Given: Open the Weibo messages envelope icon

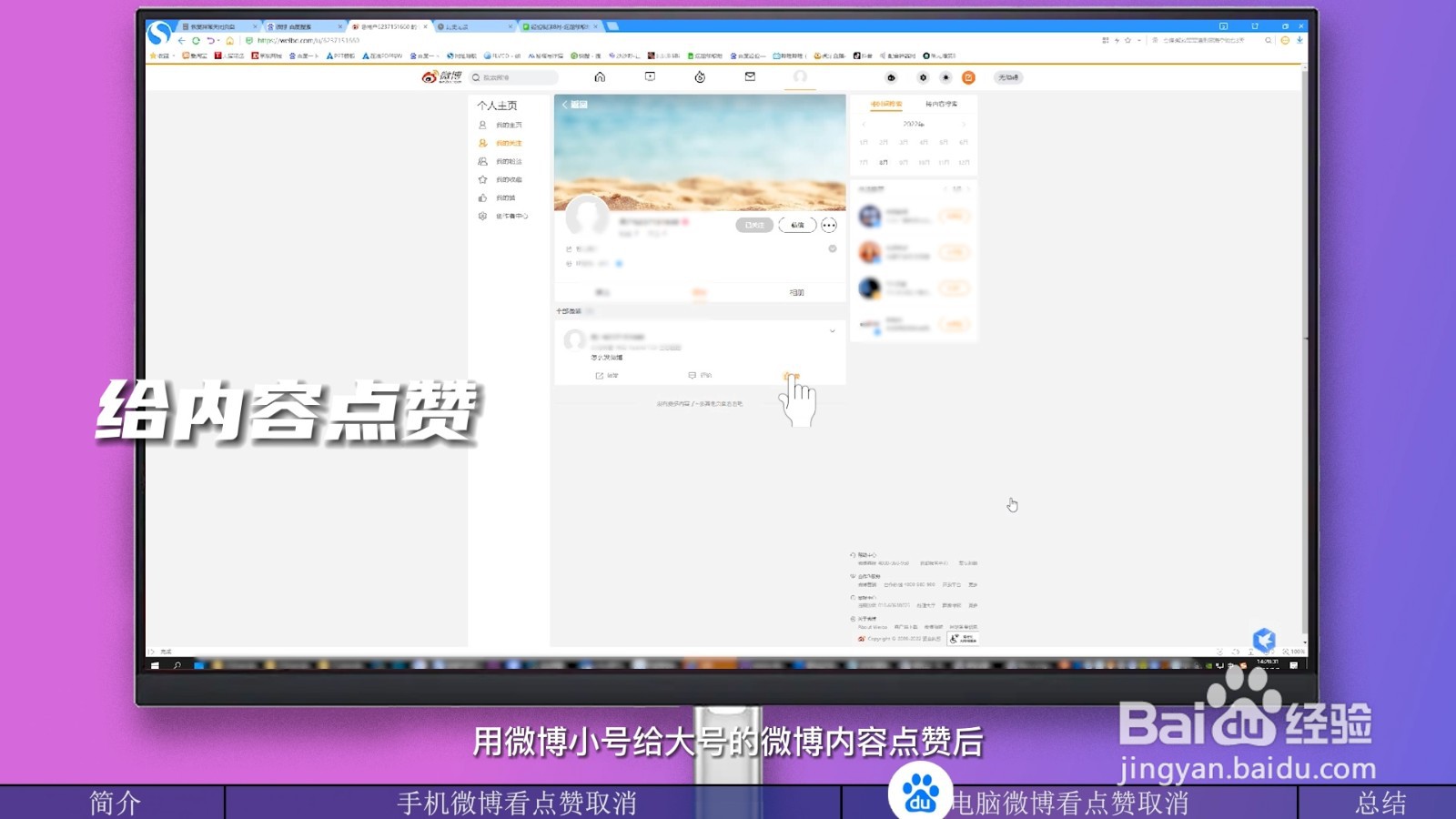Looking at the screenshot, I should click(x=750, y=77).
